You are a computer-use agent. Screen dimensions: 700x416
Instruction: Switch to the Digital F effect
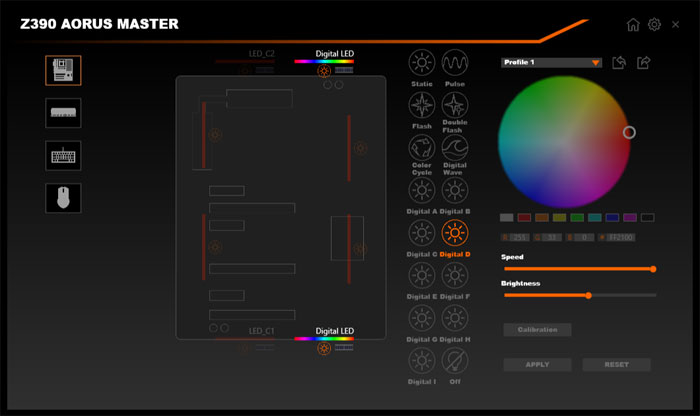tap(454, 275)
